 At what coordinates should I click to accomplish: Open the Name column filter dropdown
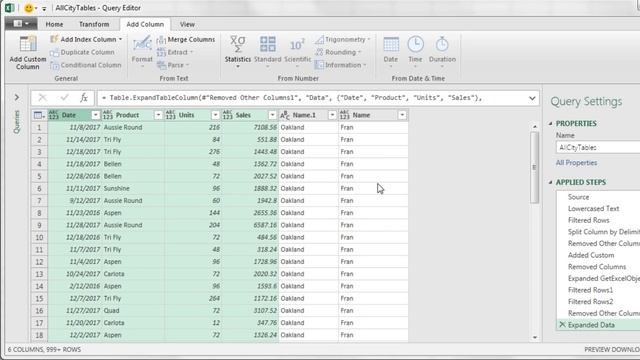coord(402,115)
